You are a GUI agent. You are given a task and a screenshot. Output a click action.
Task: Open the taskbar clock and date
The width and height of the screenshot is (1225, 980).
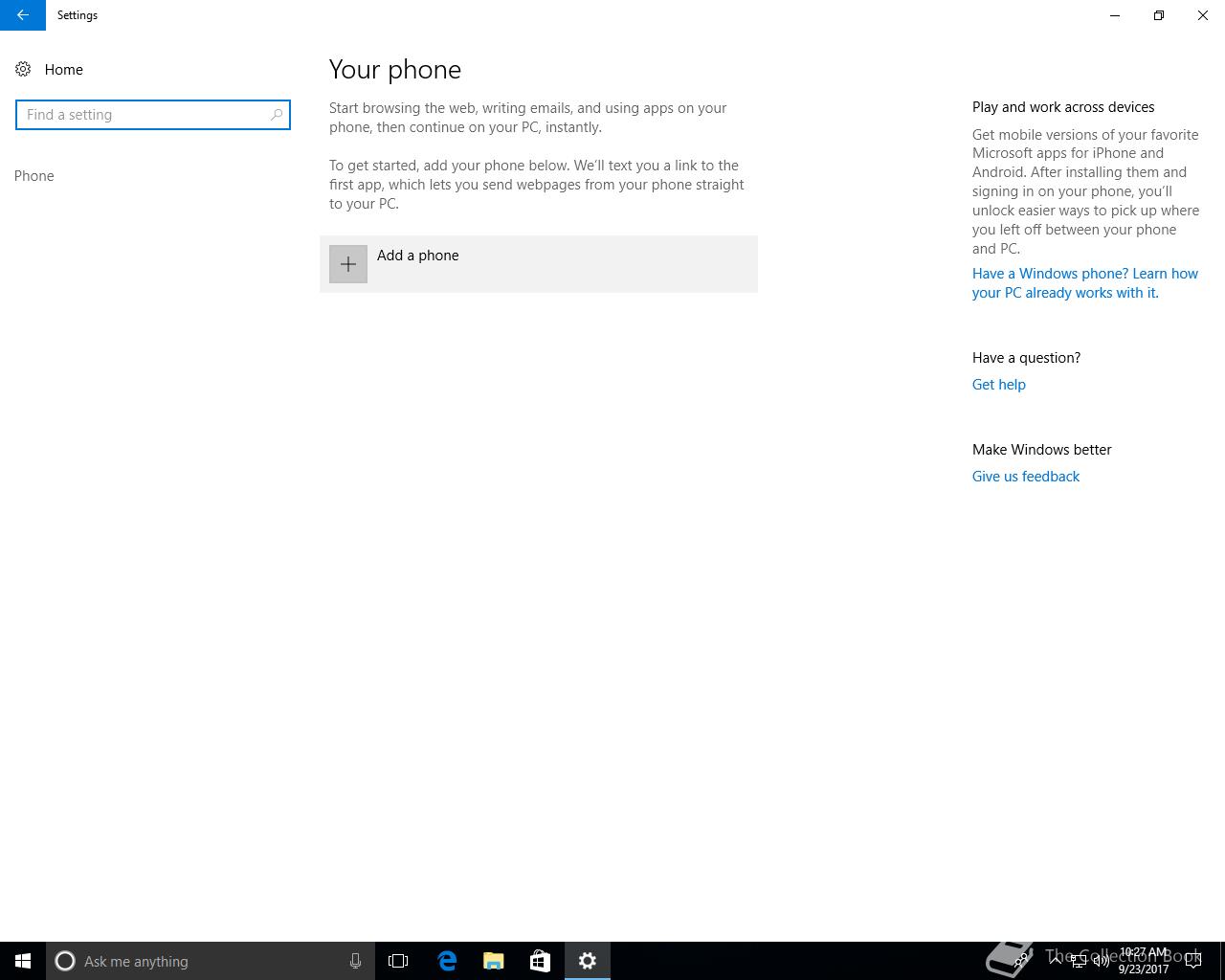(1144, 961)
